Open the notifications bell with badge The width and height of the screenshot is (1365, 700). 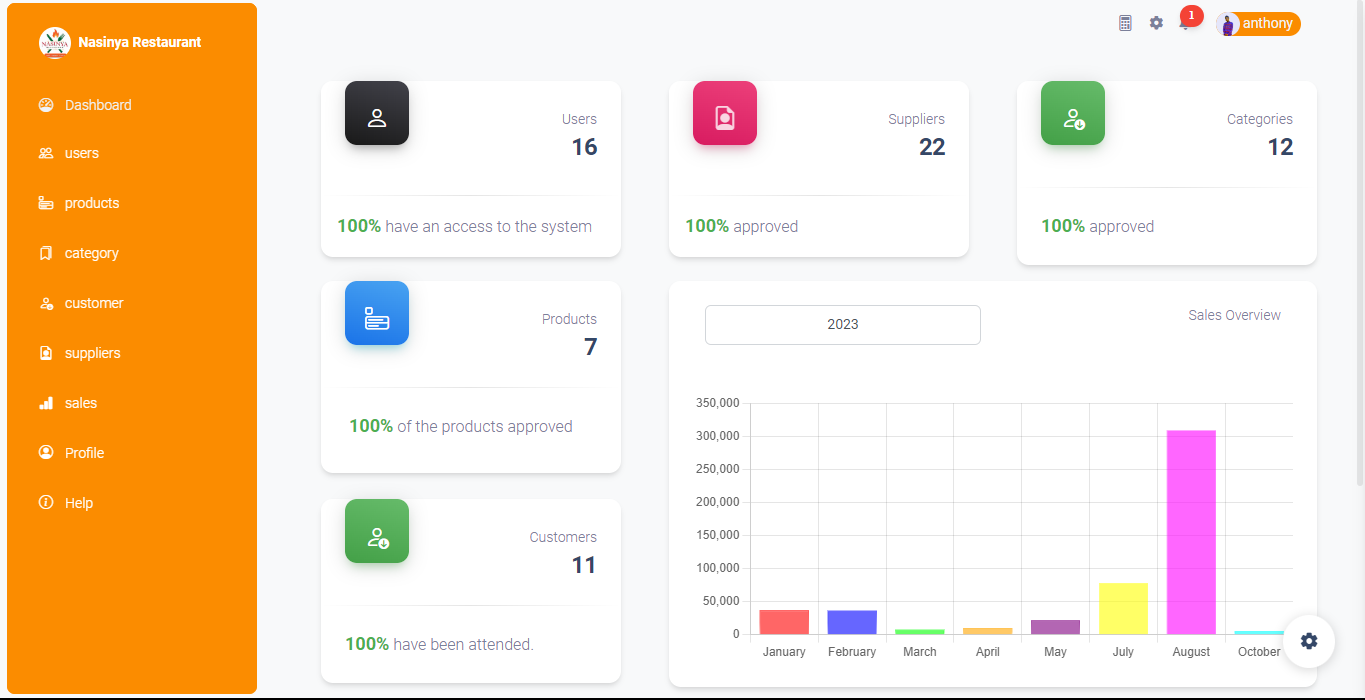point(1186,22)
